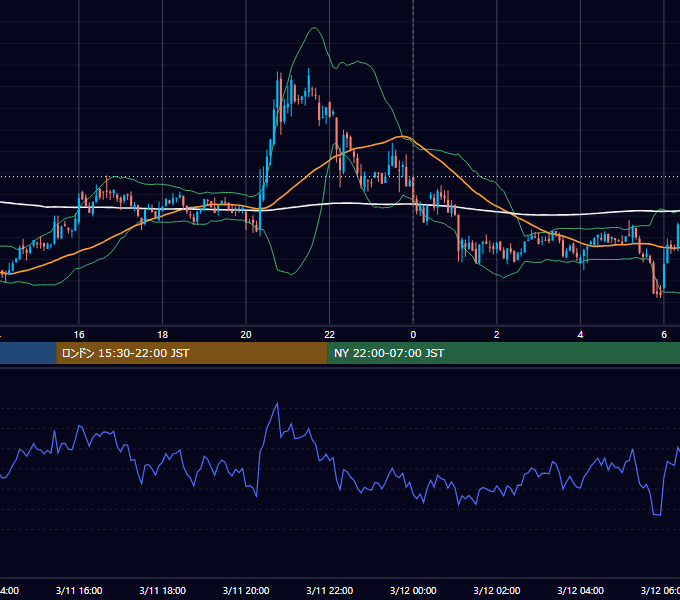Select the 18 hour label on upper axis
Viewport: 680px width, 600px height.
point(163,335)
